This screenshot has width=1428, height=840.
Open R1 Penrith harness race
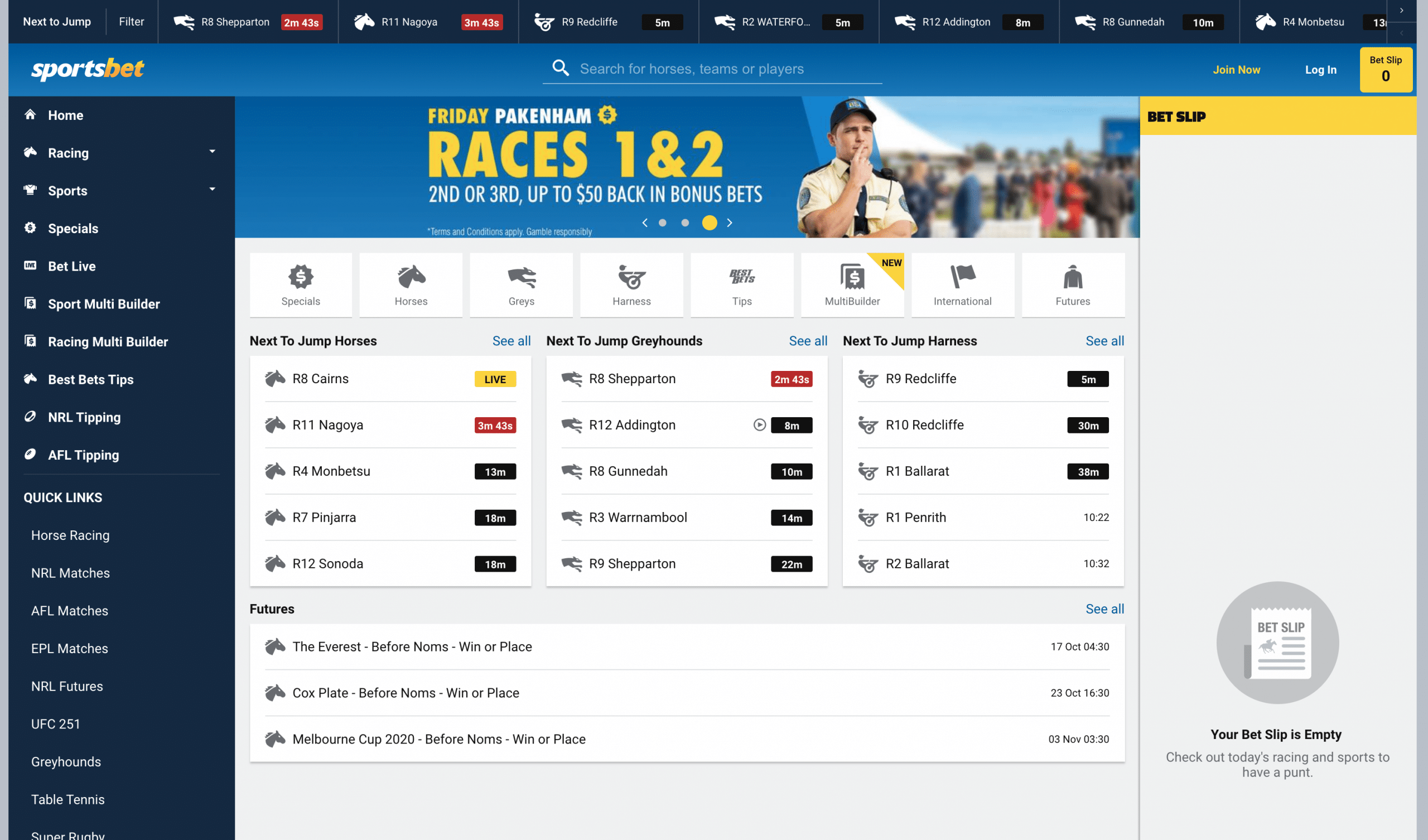pos(983,517)
